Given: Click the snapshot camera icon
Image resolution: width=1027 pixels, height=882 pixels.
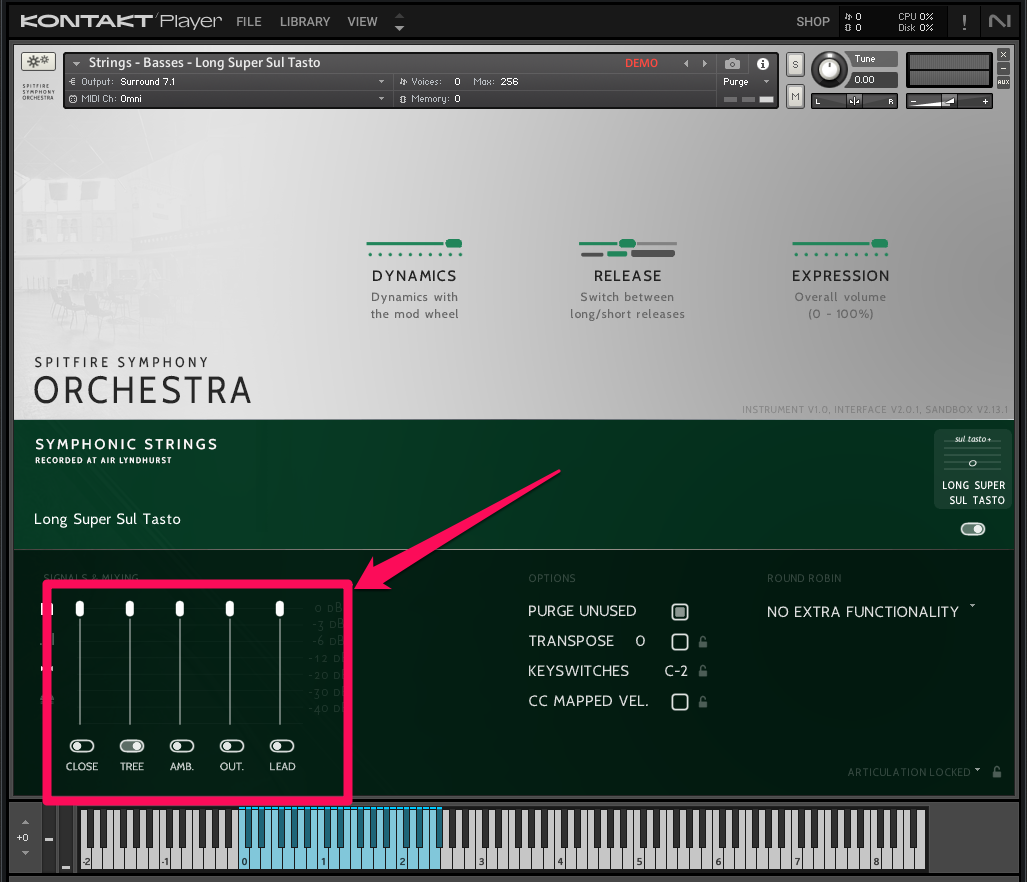Looking at the screenshot, I should (x=732, y=64).
